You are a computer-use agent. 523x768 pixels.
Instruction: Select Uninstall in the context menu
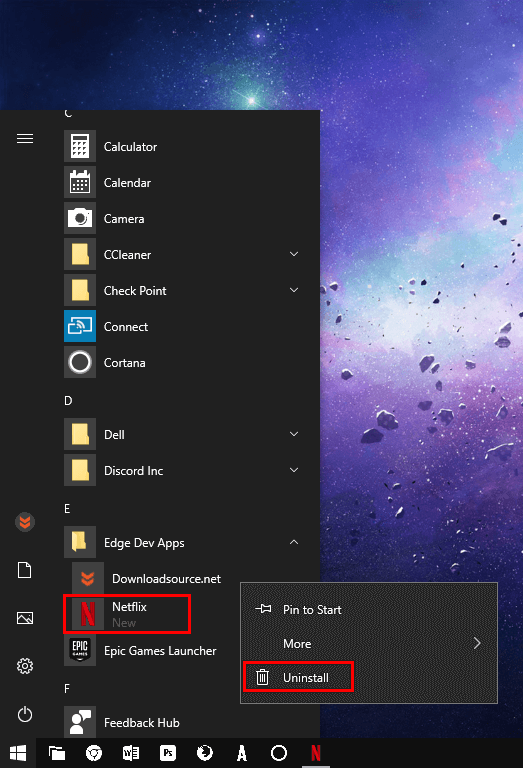(x=369, y=677)
